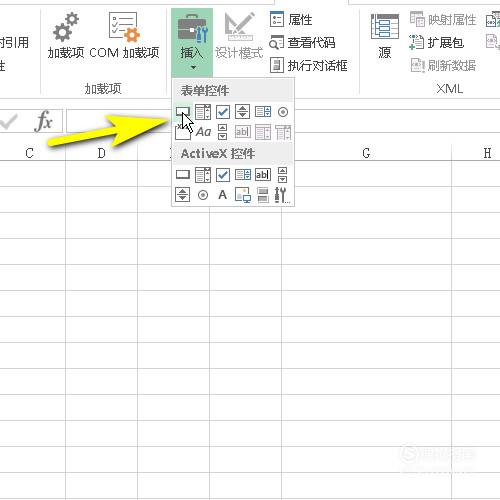Select the ActiveX Option Button control
Image resolution: width=500 pixels, height=500 pixels.
click(x=203, y=195)
